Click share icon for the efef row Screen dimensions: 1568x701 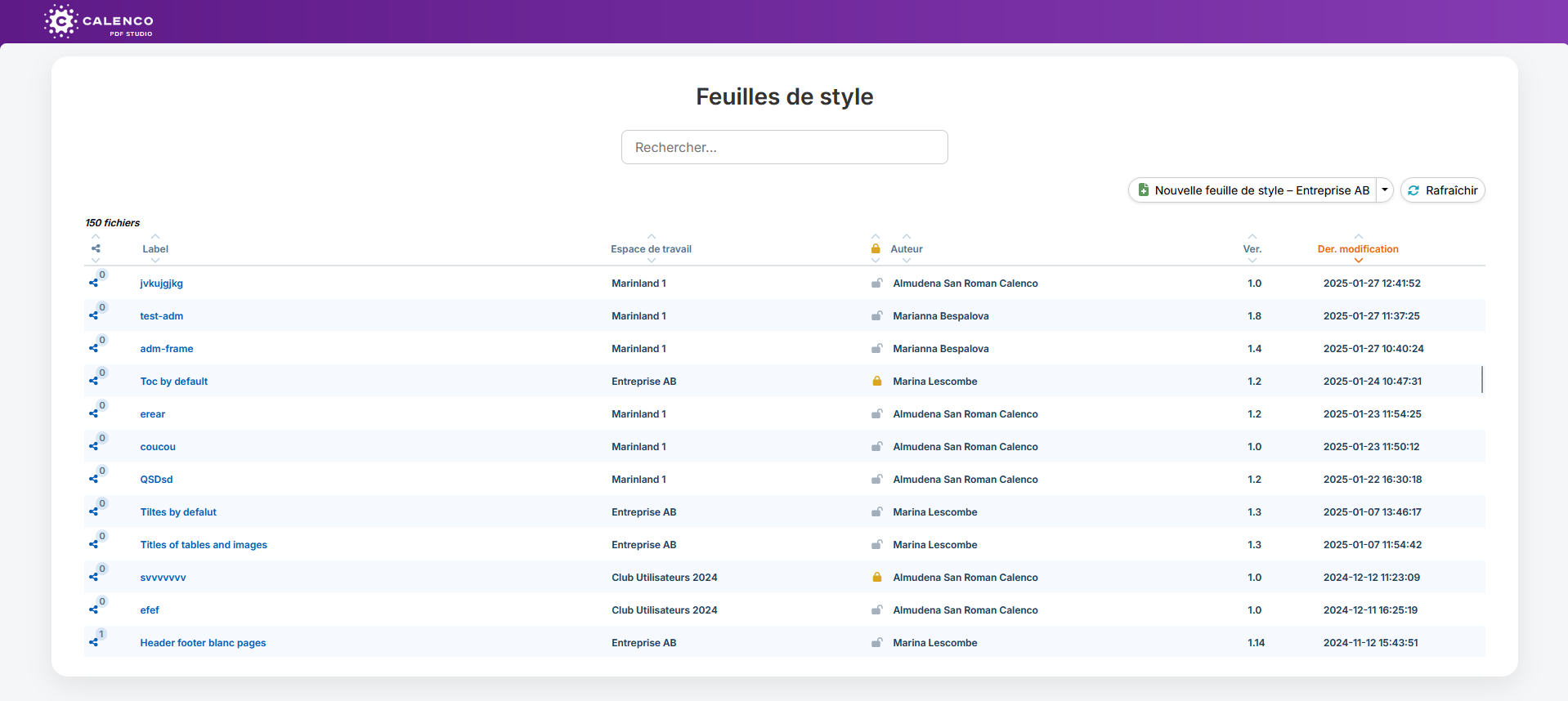pyautogui.click(x=94, y=609)
